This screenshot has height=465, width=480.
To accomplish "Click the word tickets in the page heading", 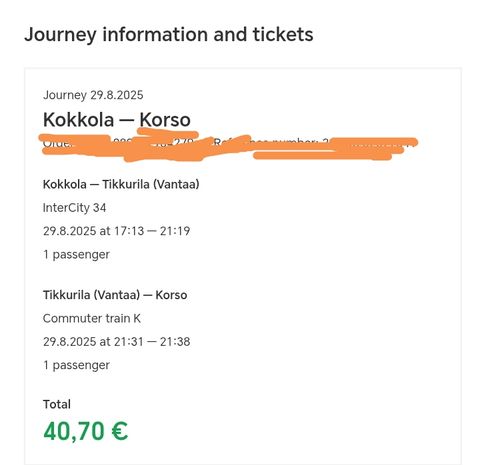I will [283, 34].
